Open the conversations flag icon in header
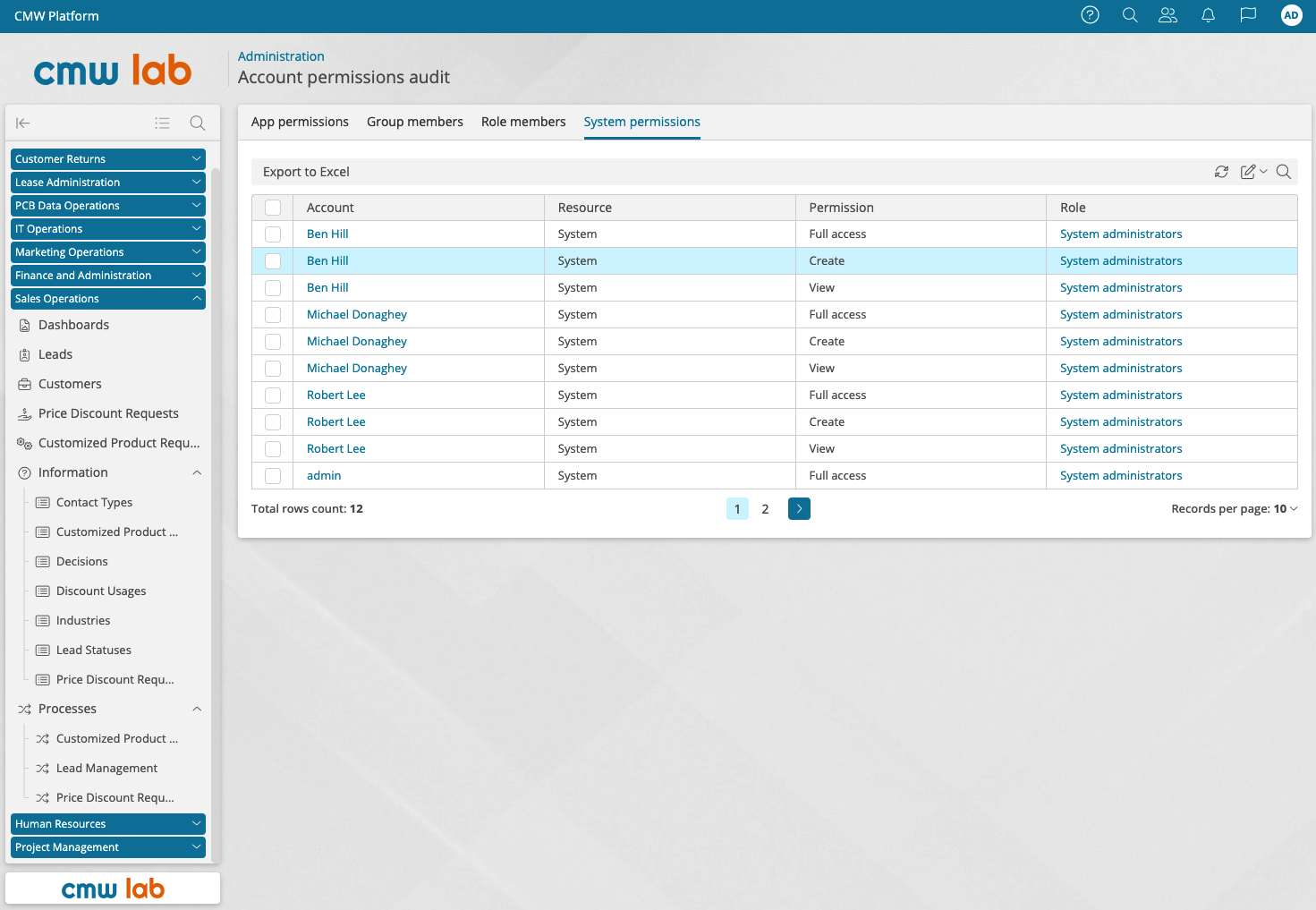Viewport: 1316px width, 910px height. [1248, 15]
